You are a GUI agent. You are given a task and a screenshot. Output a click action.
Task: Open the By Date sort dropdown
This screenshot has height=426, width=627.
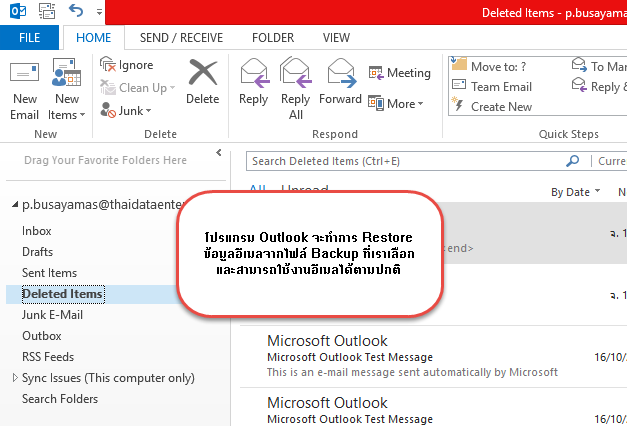coord(575,192)
